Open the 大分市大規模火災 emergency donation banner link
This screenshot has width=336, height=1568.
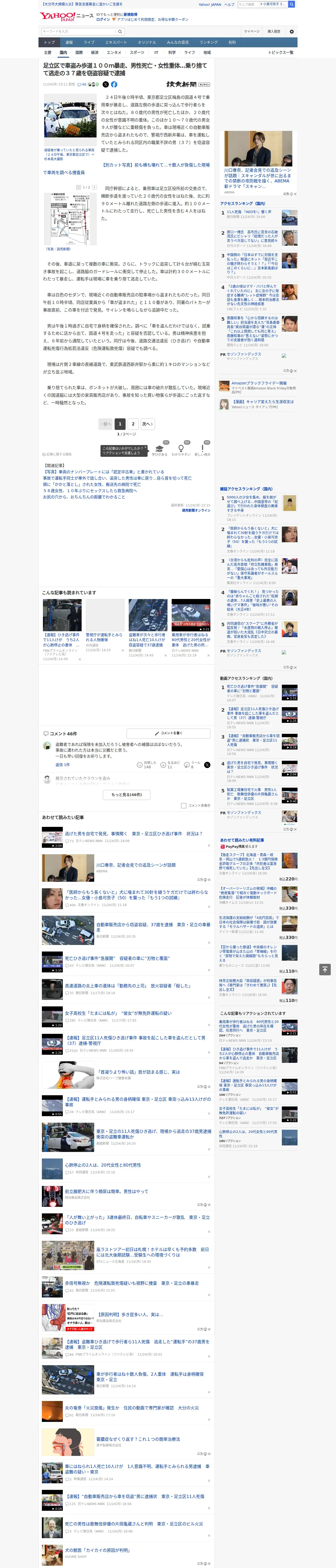tap(82, 4)
